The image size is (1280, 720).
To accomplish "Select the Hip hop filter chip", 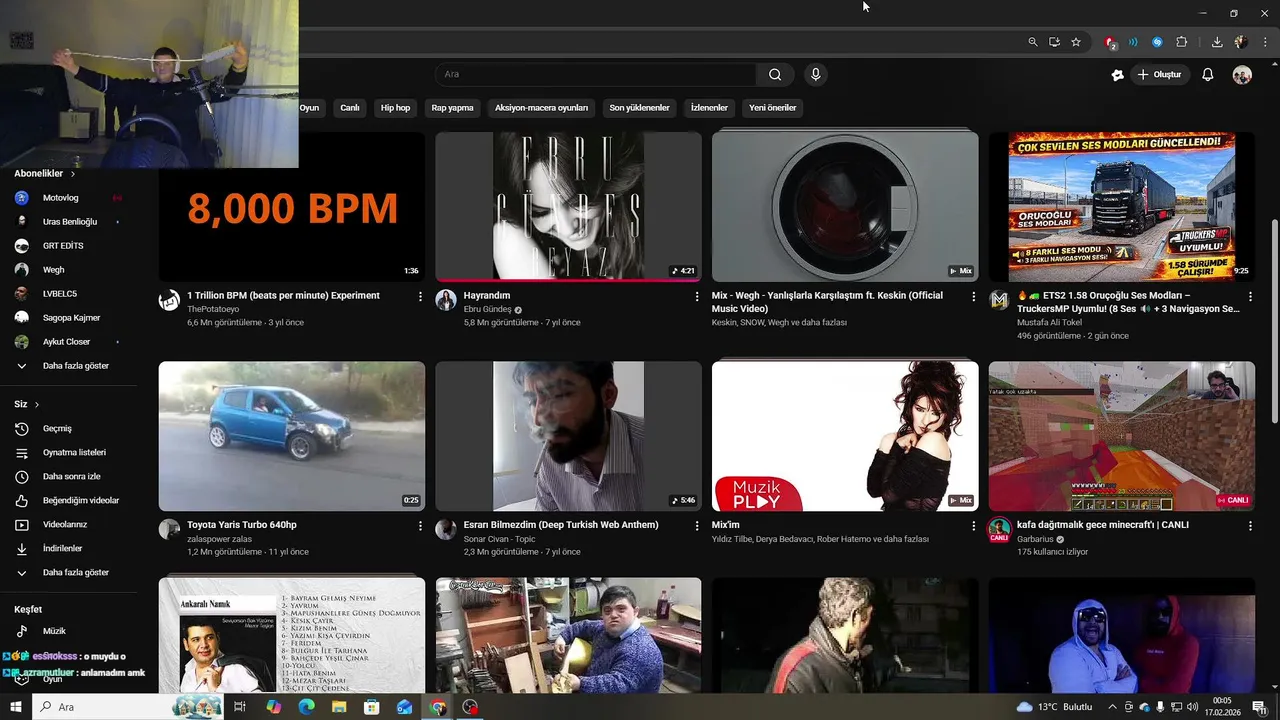I will [395, 108].
